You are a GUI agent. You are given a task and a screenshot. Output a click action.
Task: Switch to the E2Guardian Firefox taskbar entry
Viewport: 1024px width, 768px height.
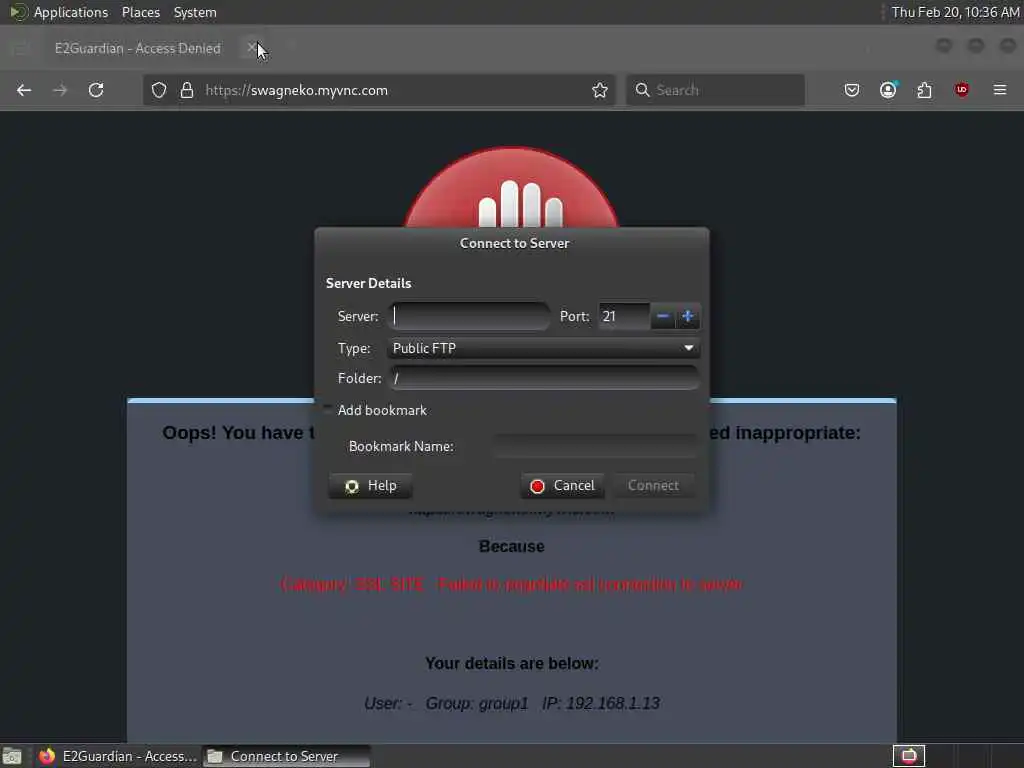point(118,756)
